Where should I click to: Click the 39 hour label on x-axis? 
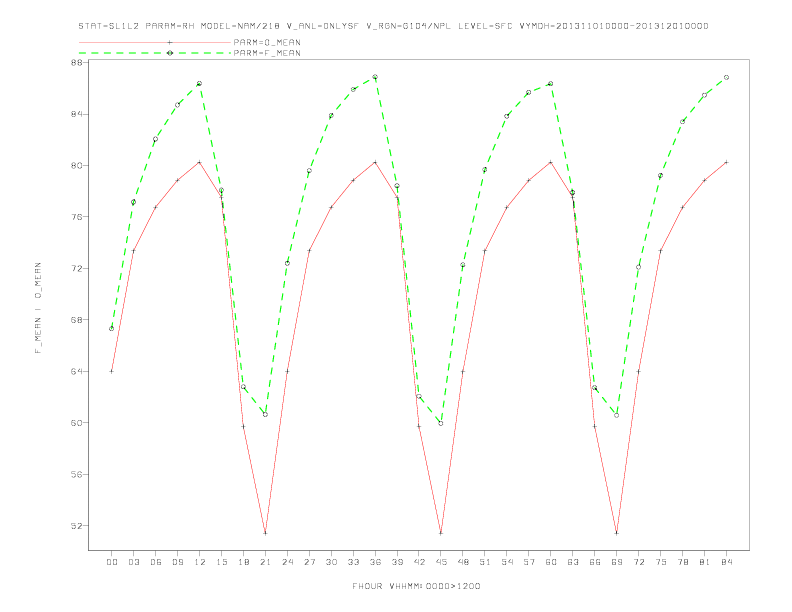[397, 562]
